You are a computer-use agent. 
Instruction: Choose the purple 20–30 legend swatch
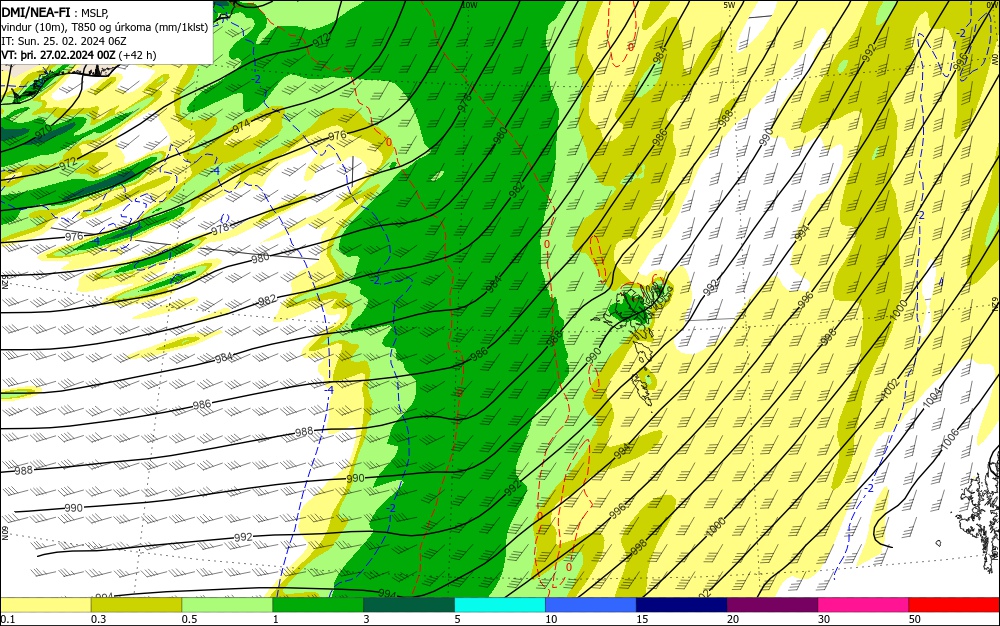click(x=772, y=605)
